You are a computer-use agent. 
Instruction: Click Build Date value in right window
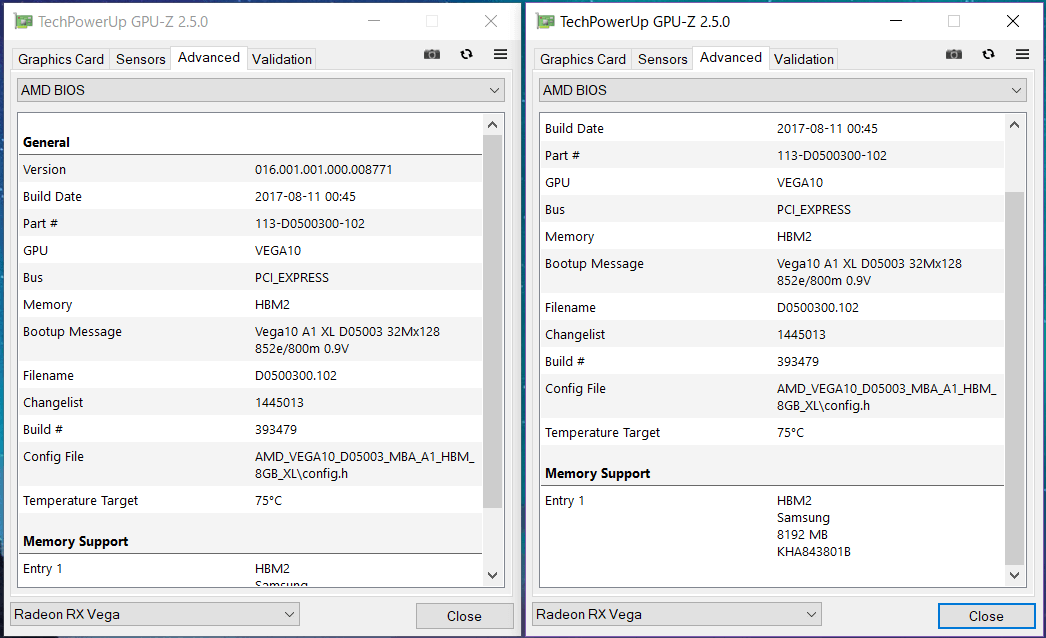click(x=827, y=128)
